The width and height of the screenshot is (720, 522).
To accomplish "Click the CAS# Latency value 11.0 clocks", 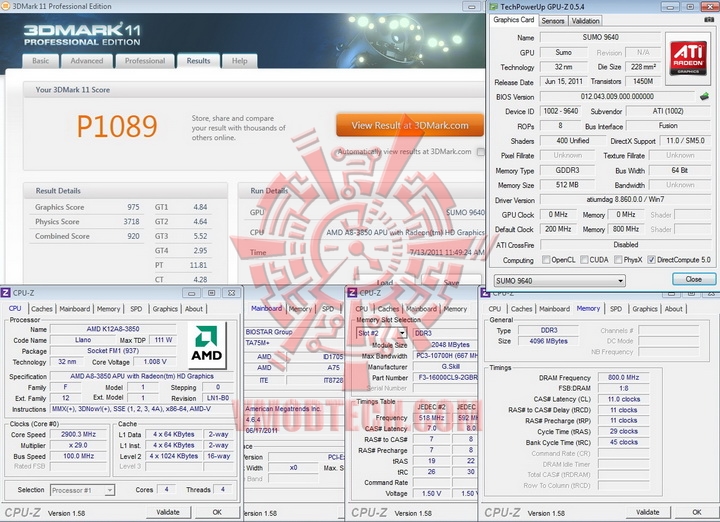I will tap(623, 399).
